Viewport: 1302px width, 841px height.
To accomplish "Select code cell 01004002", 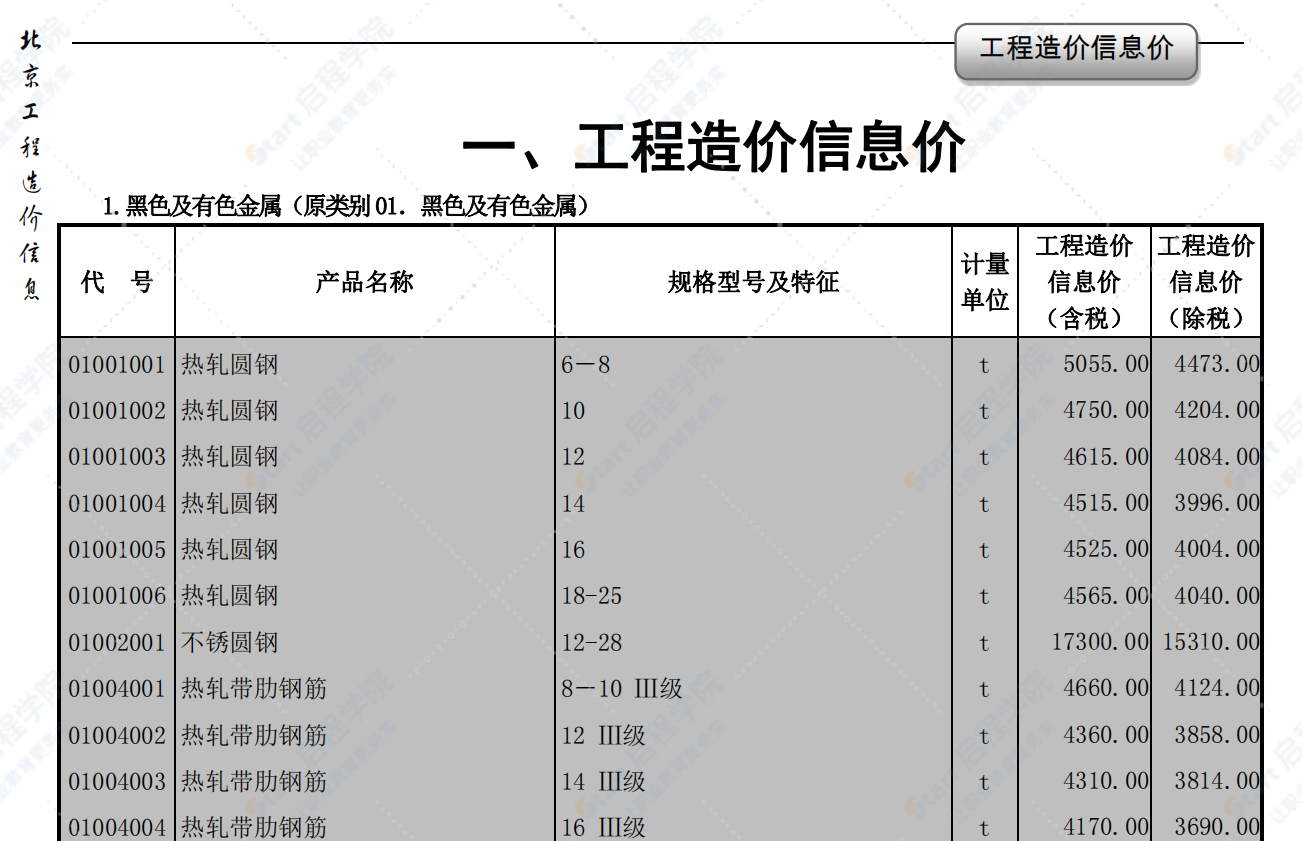I will [x=117, y=735].
